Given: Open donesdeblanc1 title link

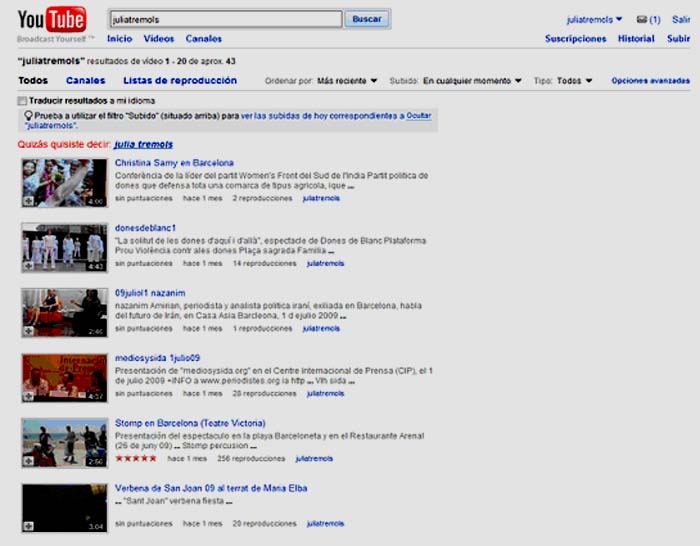Looking at the screenshot, I should [146, 228].
